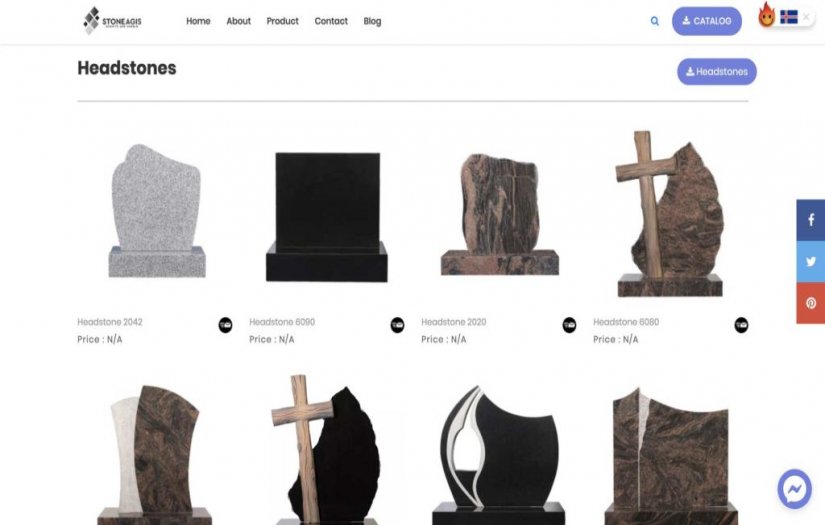View the black headstone with wooden cross
Screen dimensions: 825x525
[326, 450]
